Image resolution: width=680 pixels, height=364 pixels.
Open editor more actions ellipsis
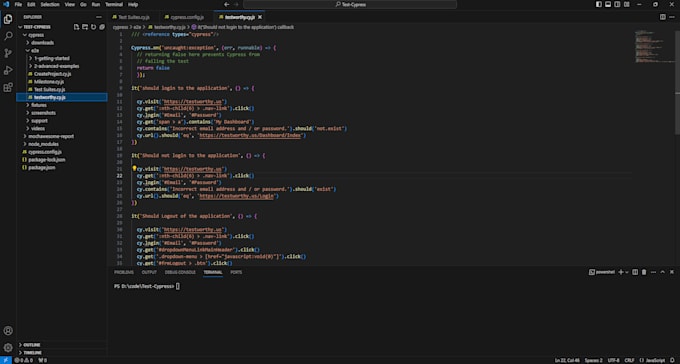click(672, 17)
